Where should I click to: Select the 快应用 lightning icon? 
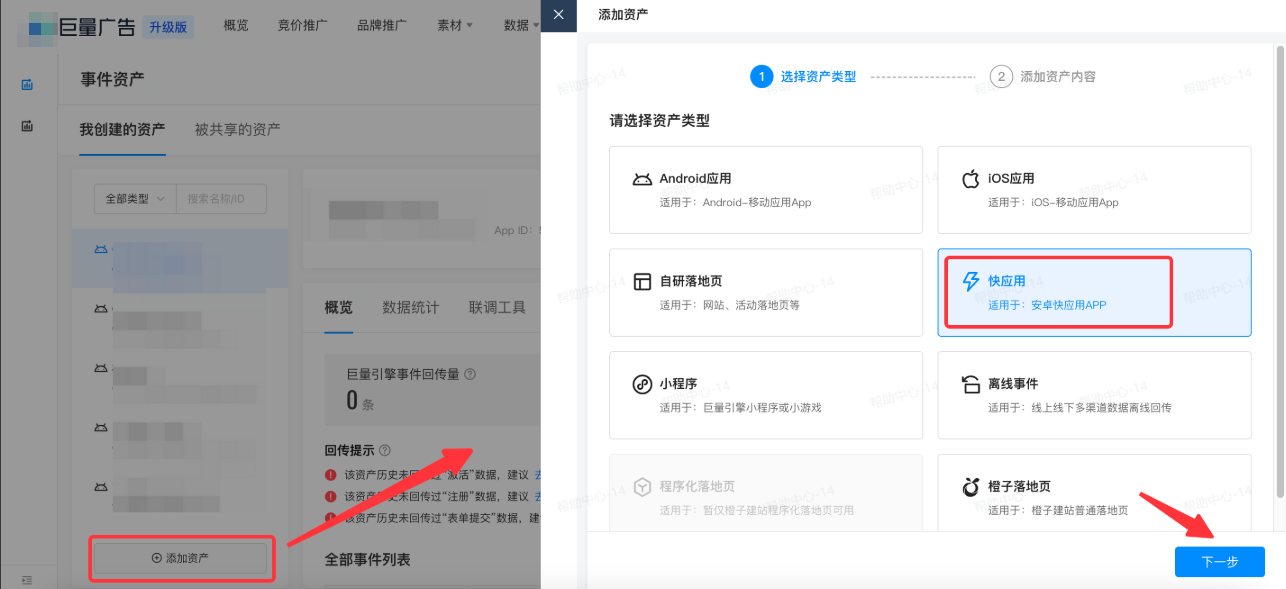coord(970,282)
